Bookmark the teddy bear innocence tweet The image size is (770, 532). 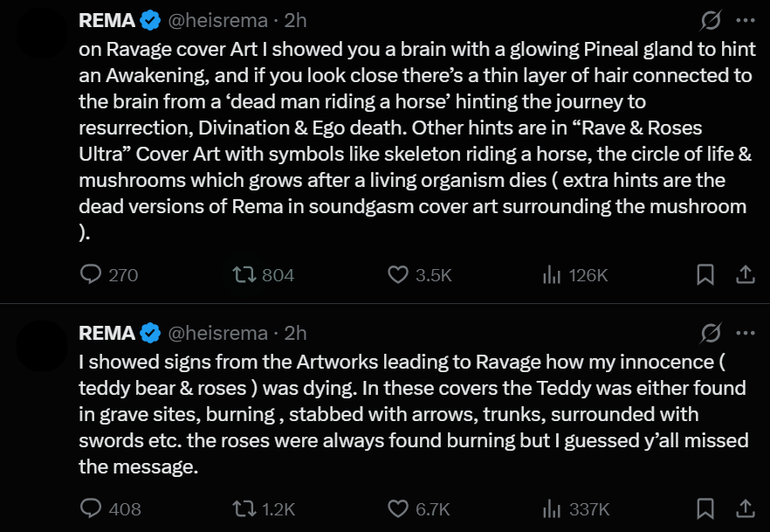705,509
